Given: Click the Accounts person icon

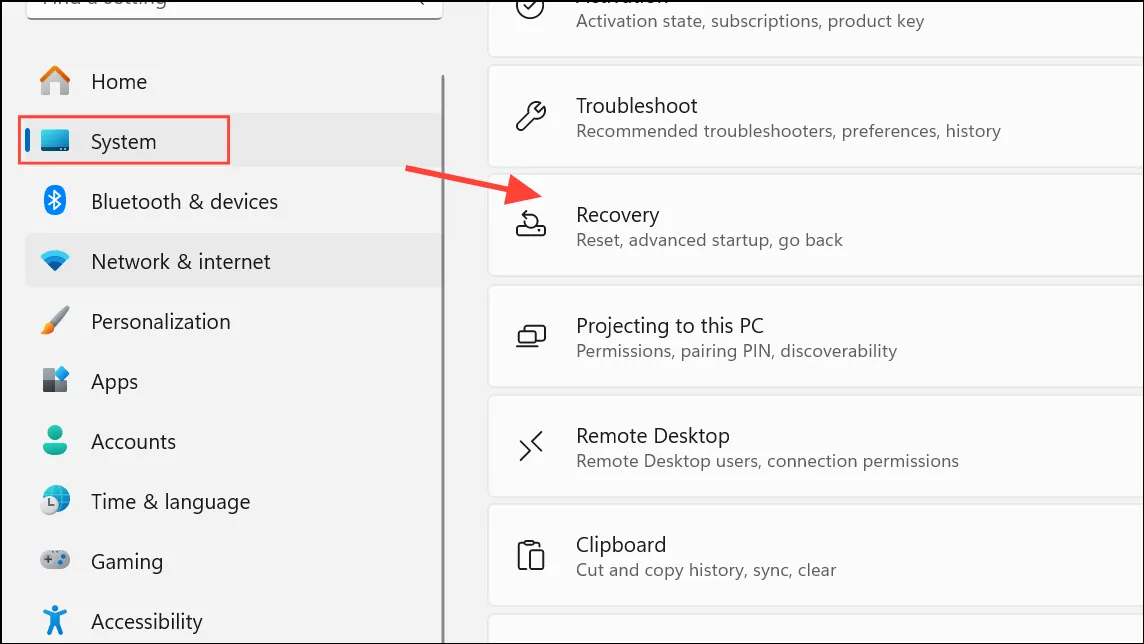Looking at the screenshot, I should pyautogui.click(x=55, y=441).
